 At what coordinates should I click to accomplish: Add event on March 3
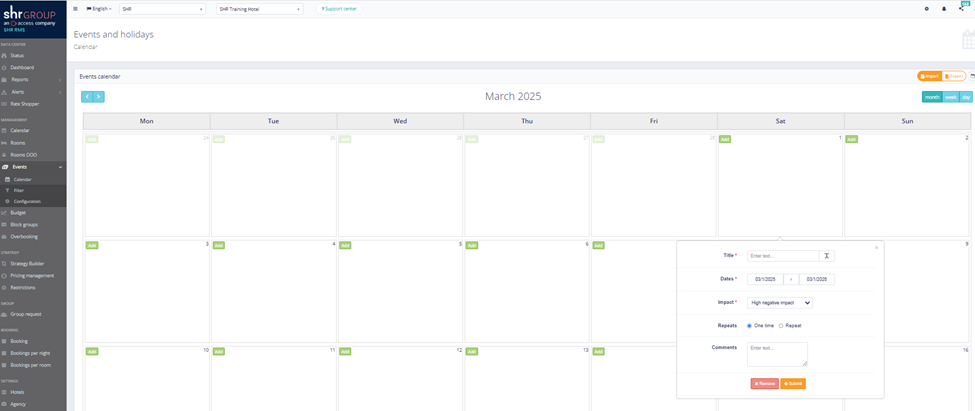click(x=92, y=246)
